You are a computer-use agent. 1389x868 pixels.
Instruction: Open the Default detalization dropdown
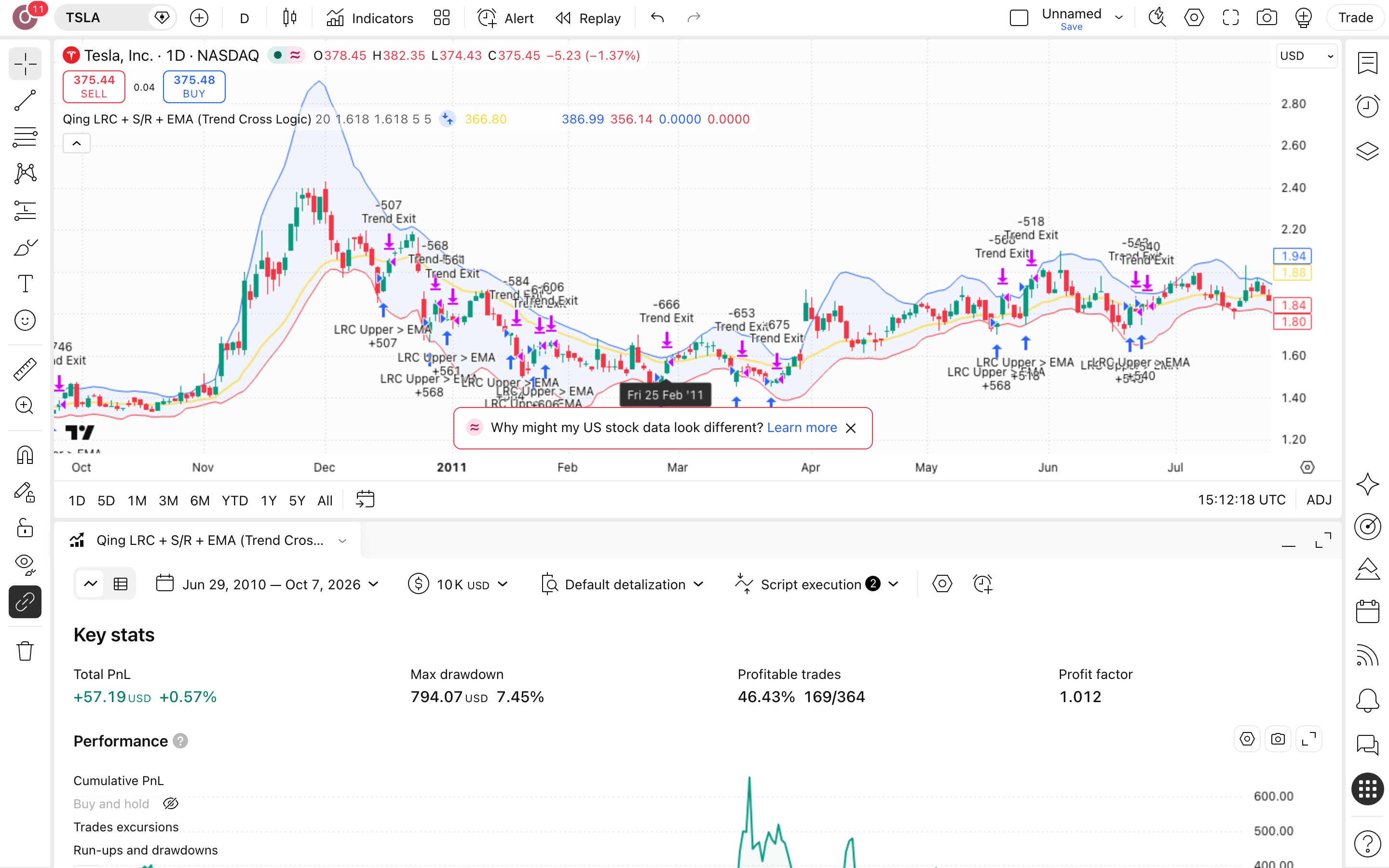coord(622,584)
